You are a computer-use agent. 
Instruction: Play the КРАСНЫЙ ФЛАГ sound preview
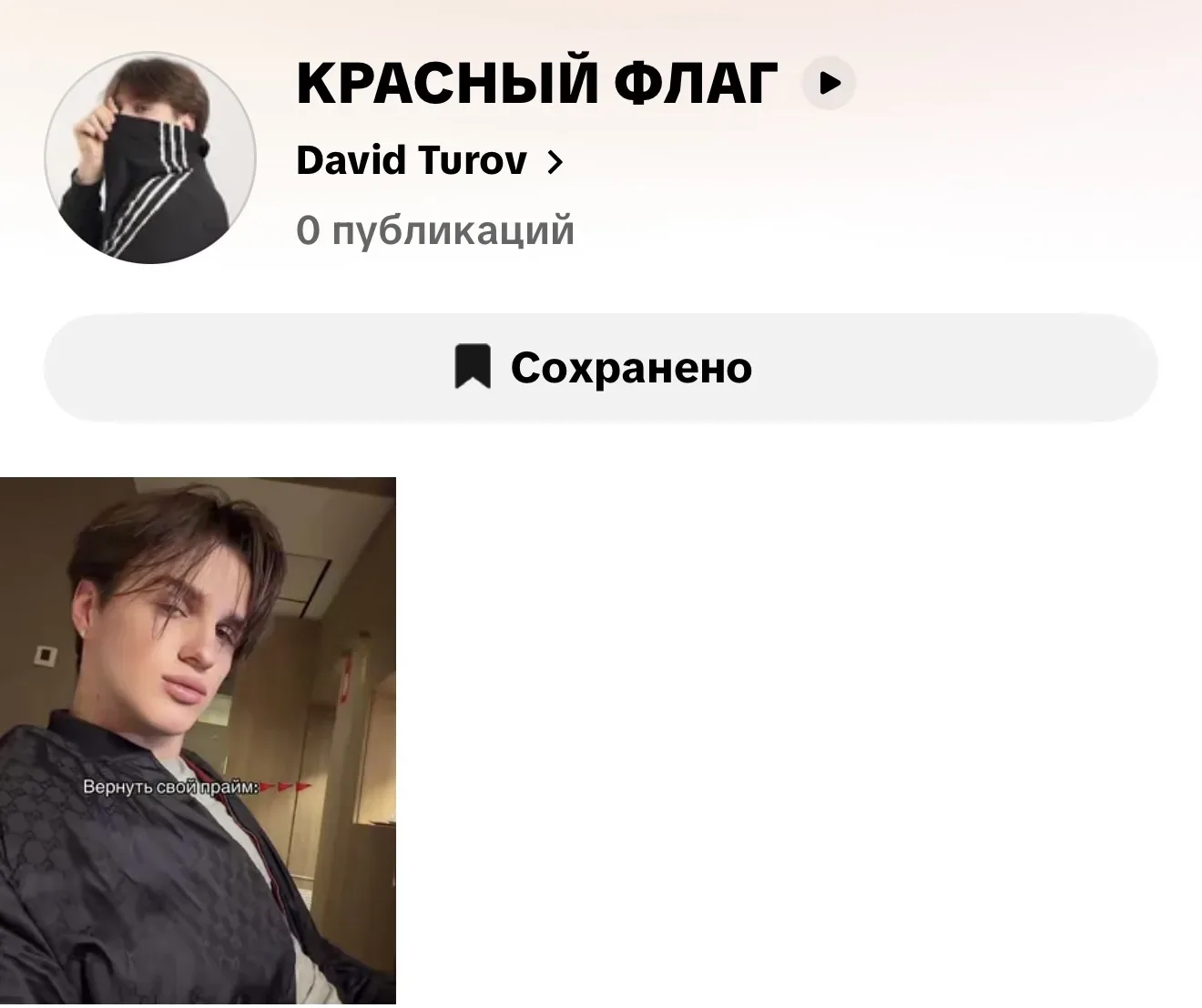click(829, 83)
